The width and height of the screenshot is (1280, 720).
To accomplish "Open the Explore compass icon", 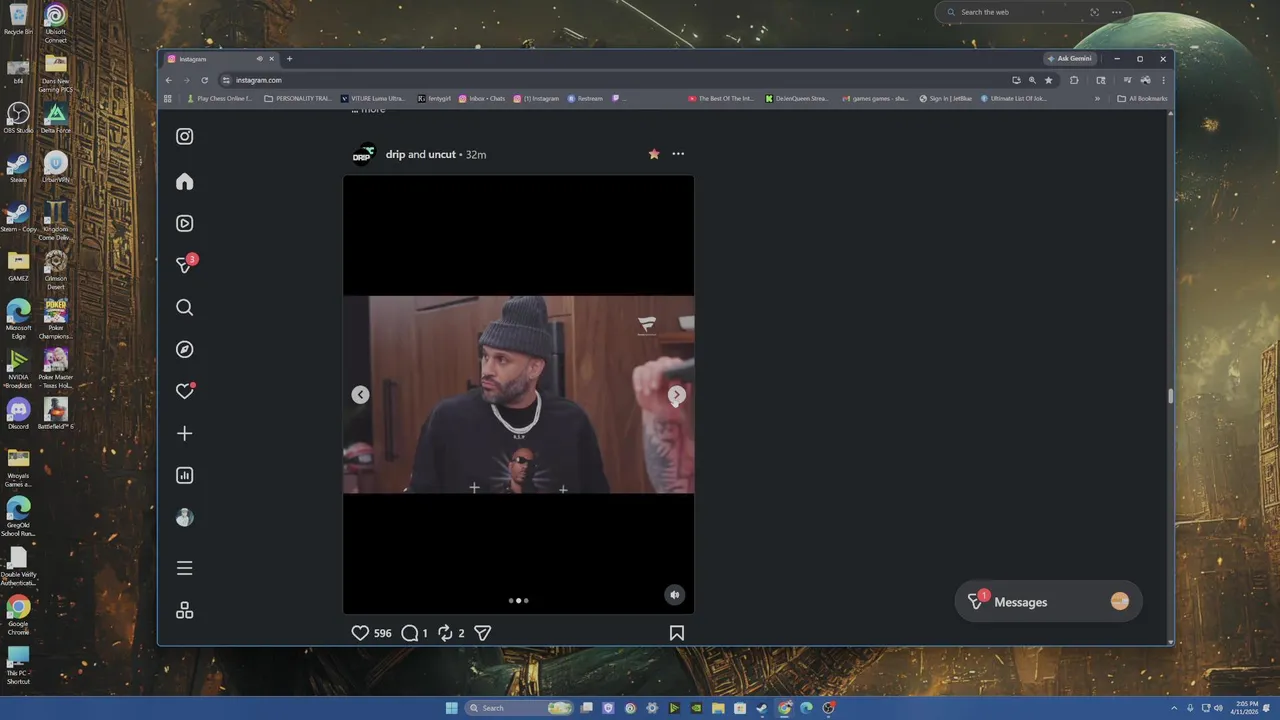I will [x=184, y=349].
